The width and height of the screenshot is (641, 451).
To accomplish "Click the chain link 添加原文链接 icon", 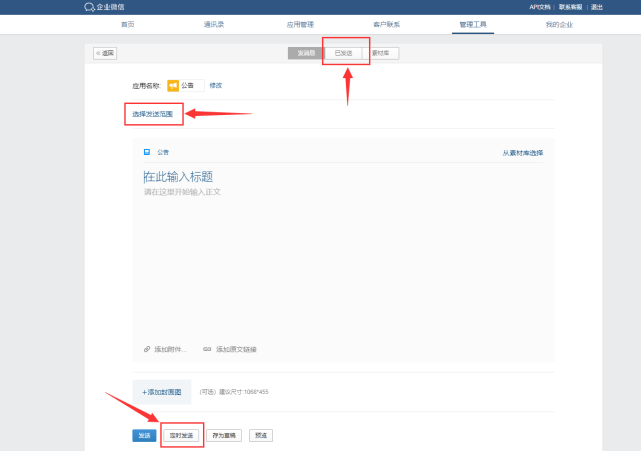I will click(207, 349).
